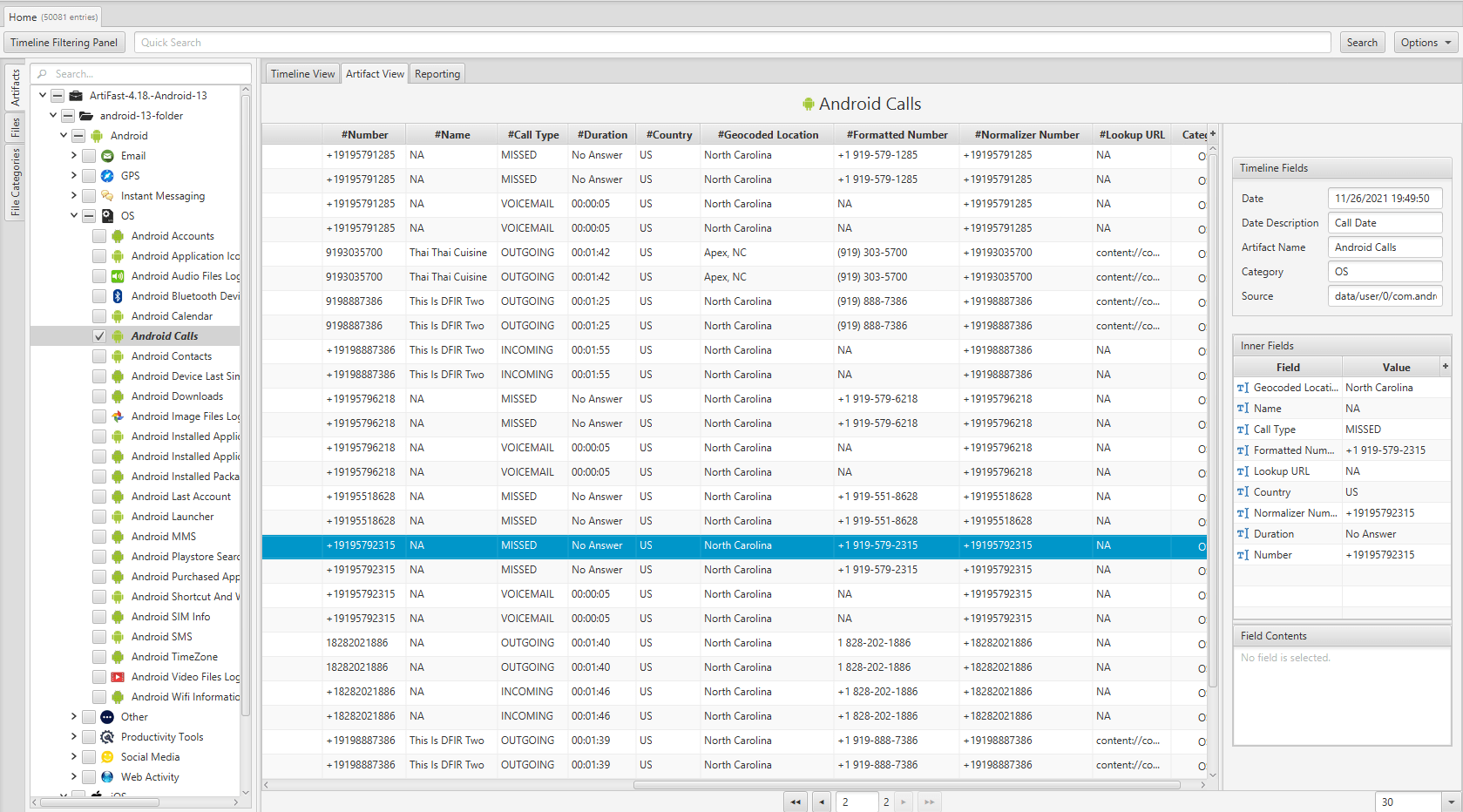Image resolution: width=1463 pixels, height=812 pixels.
Task: Open the Files side tab
Action: click(x=15, y=128)
